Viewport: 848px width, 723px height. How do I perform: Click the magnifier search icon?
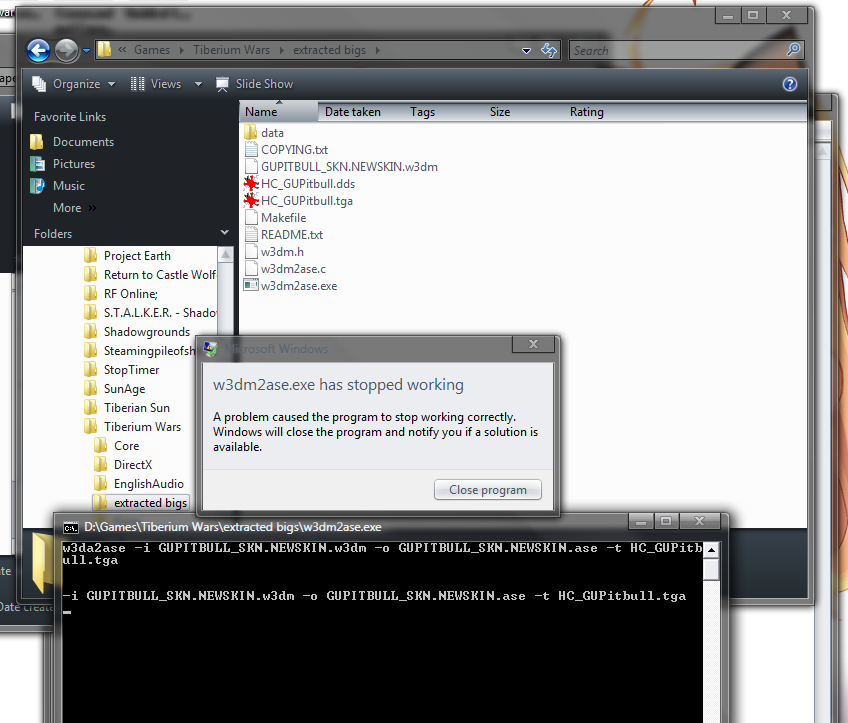pyautogui.click(x=793, y=50)
